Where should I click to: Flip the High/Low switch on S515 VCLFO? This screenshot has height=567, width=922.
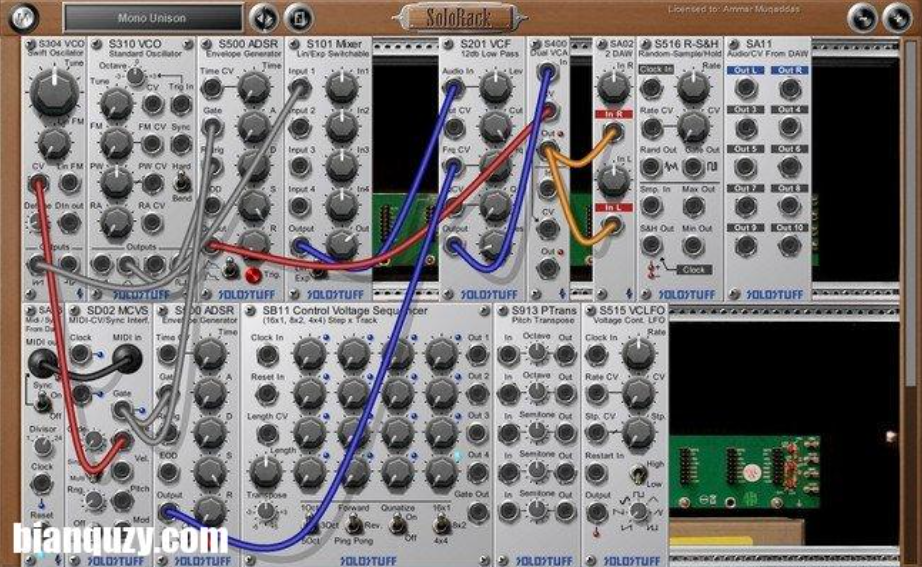(x=637, y=473)
